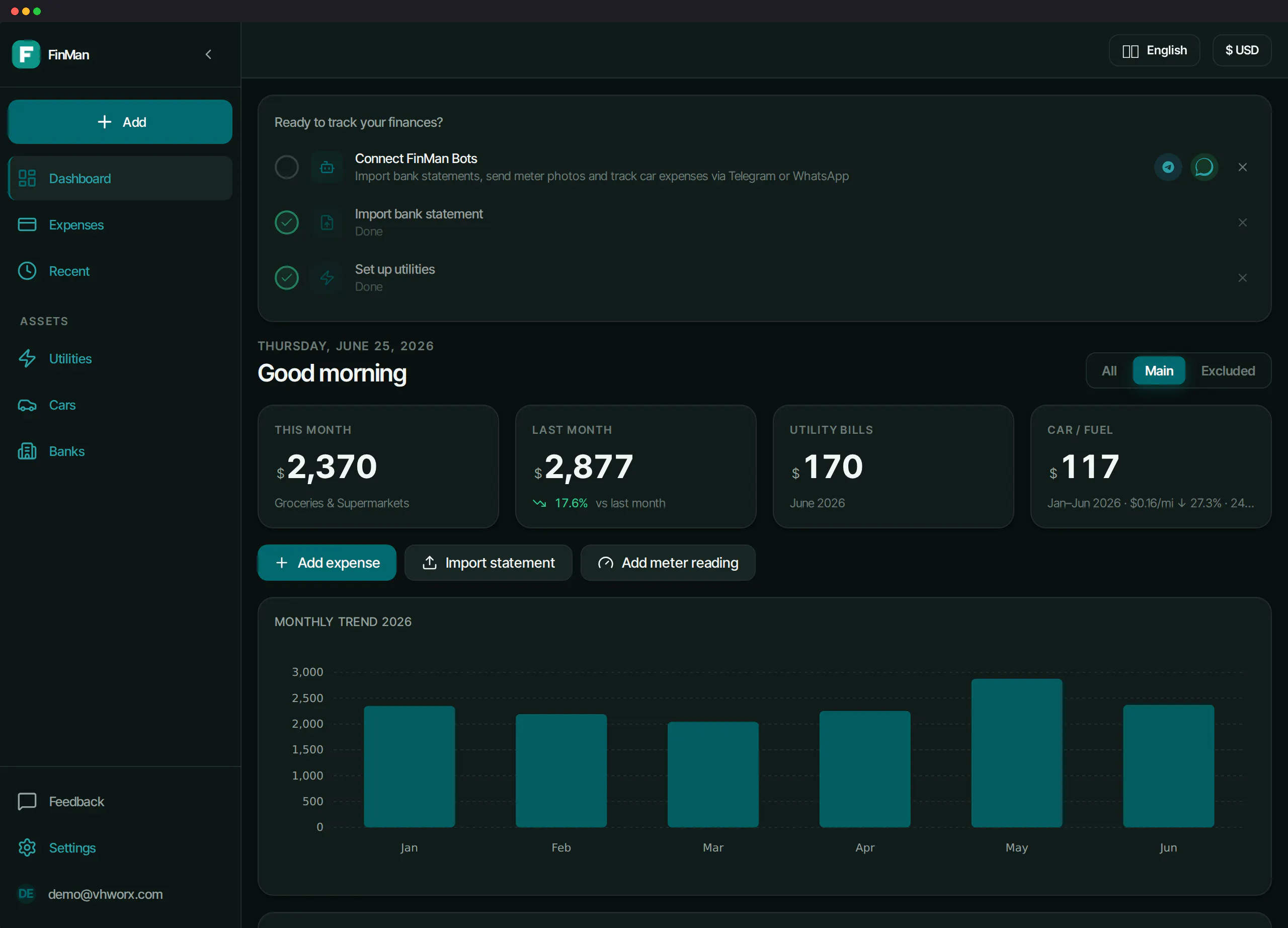Click the Add meter reading button
The image size is (1288, 928).
tap(668, 563)
